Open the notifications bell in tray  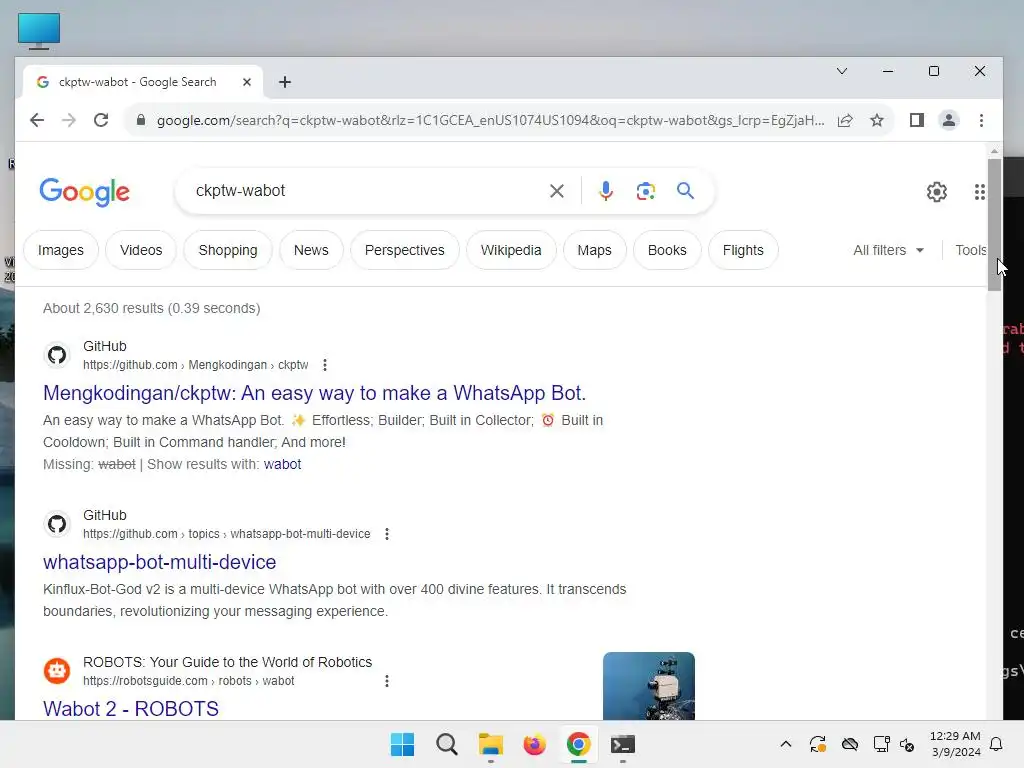997,744
